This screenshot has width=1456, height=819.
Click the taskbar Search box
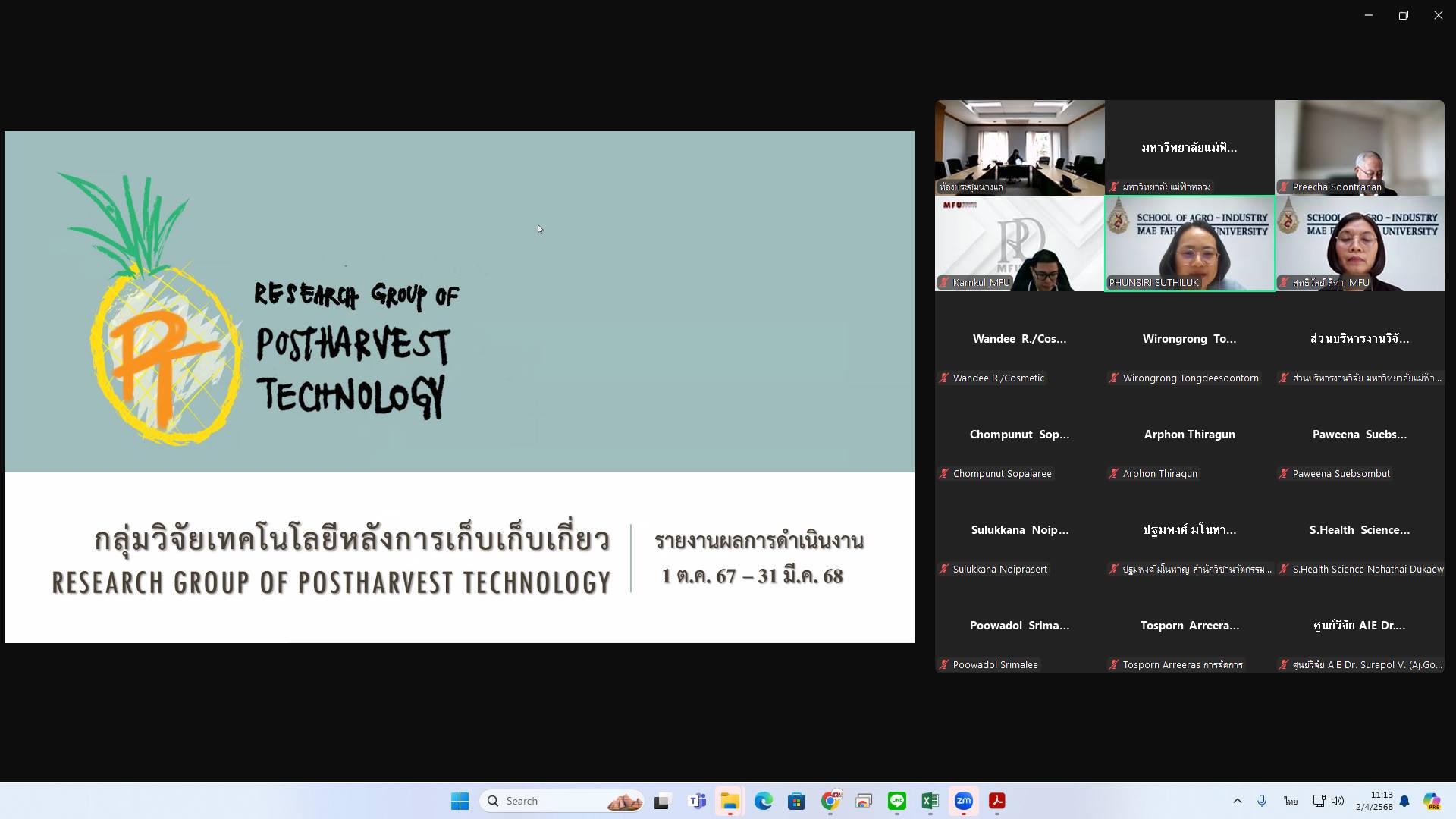pos(562,801)
